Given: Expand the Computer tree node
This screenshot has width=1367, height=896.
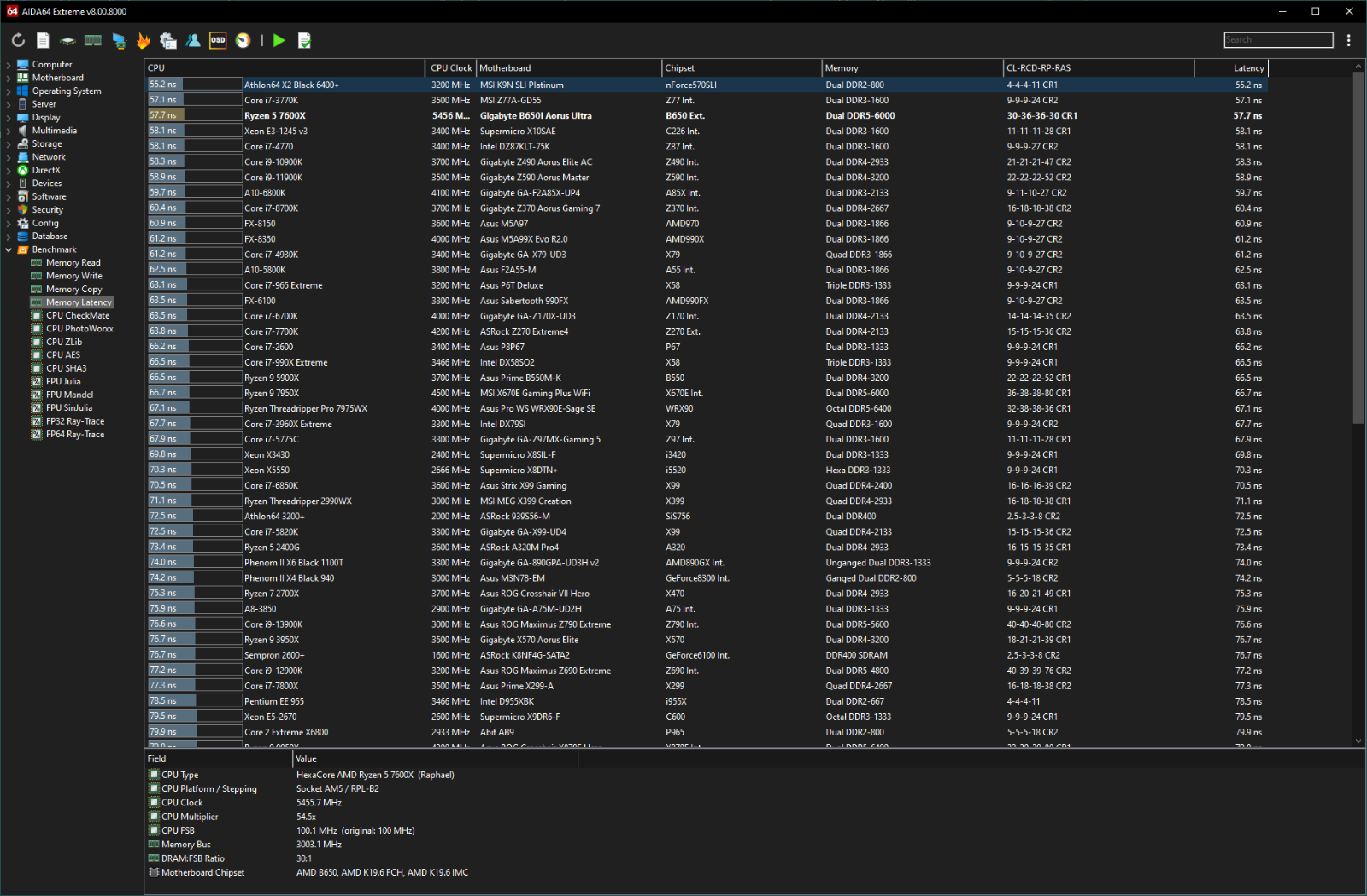Looking at the screenshot, I should point(9,65).
